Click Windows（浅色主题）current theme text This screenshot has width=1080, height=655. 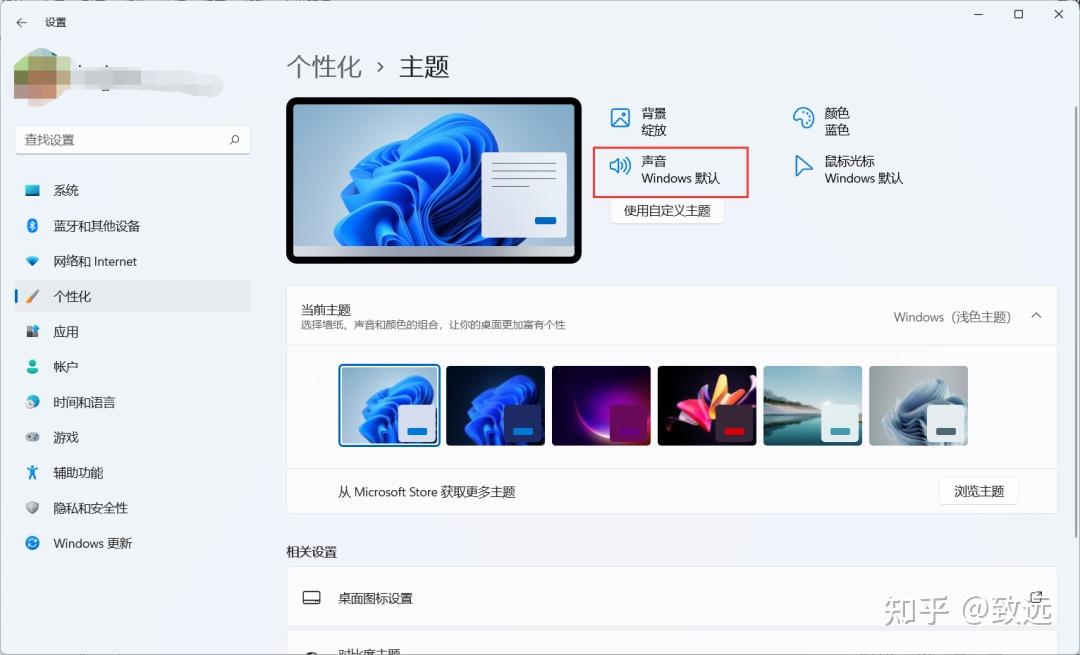(x=952, y=317)
